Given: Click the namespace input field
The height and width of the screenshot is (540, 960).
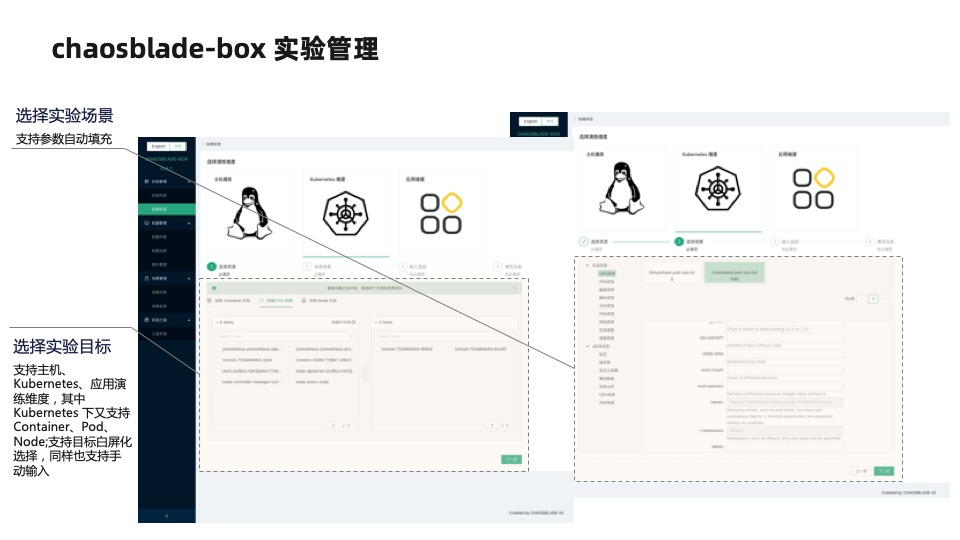Looking at the screenshot, I should coord(784,430).
